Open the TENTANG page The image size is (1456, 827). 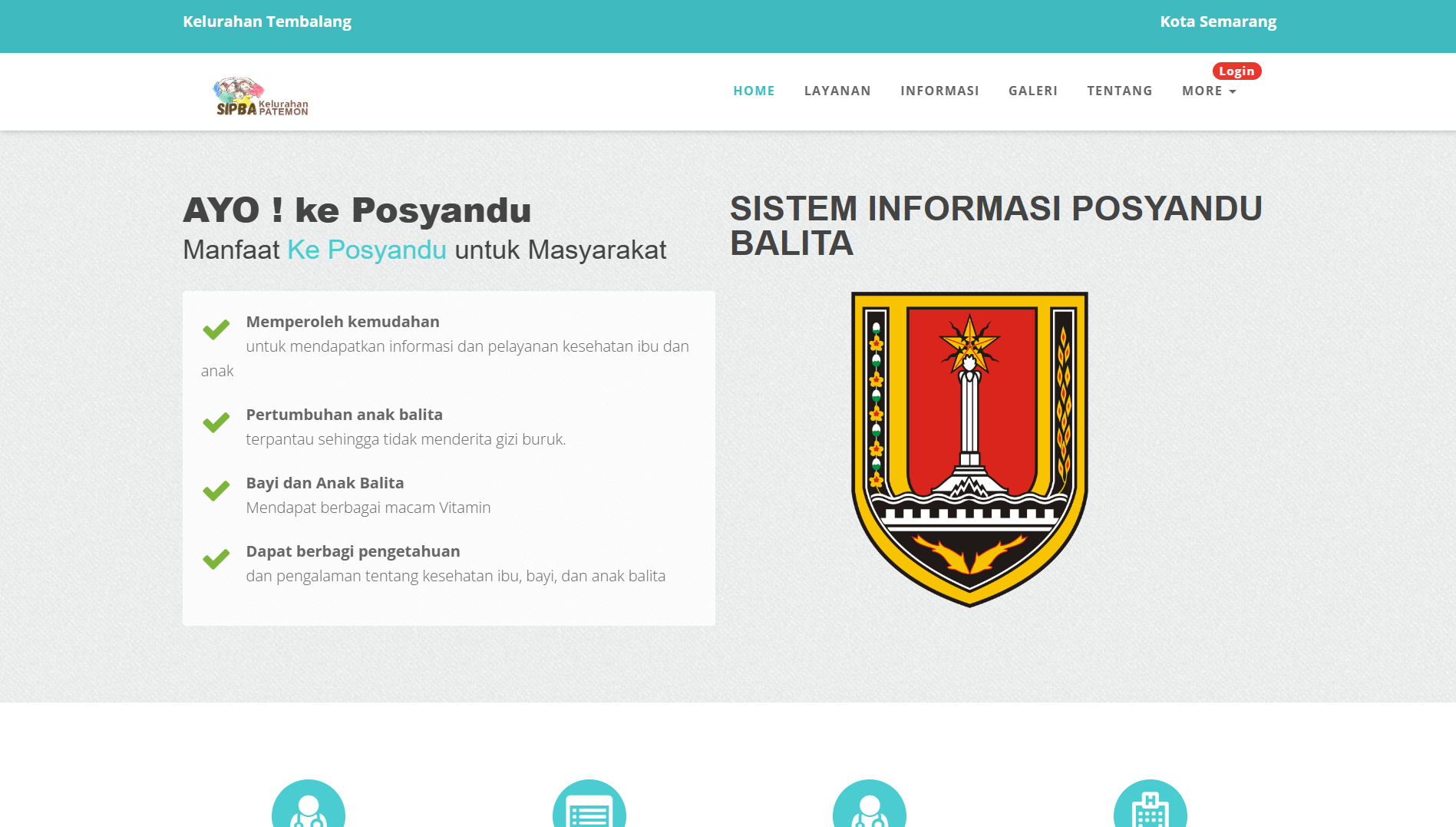pos(1120,91)
